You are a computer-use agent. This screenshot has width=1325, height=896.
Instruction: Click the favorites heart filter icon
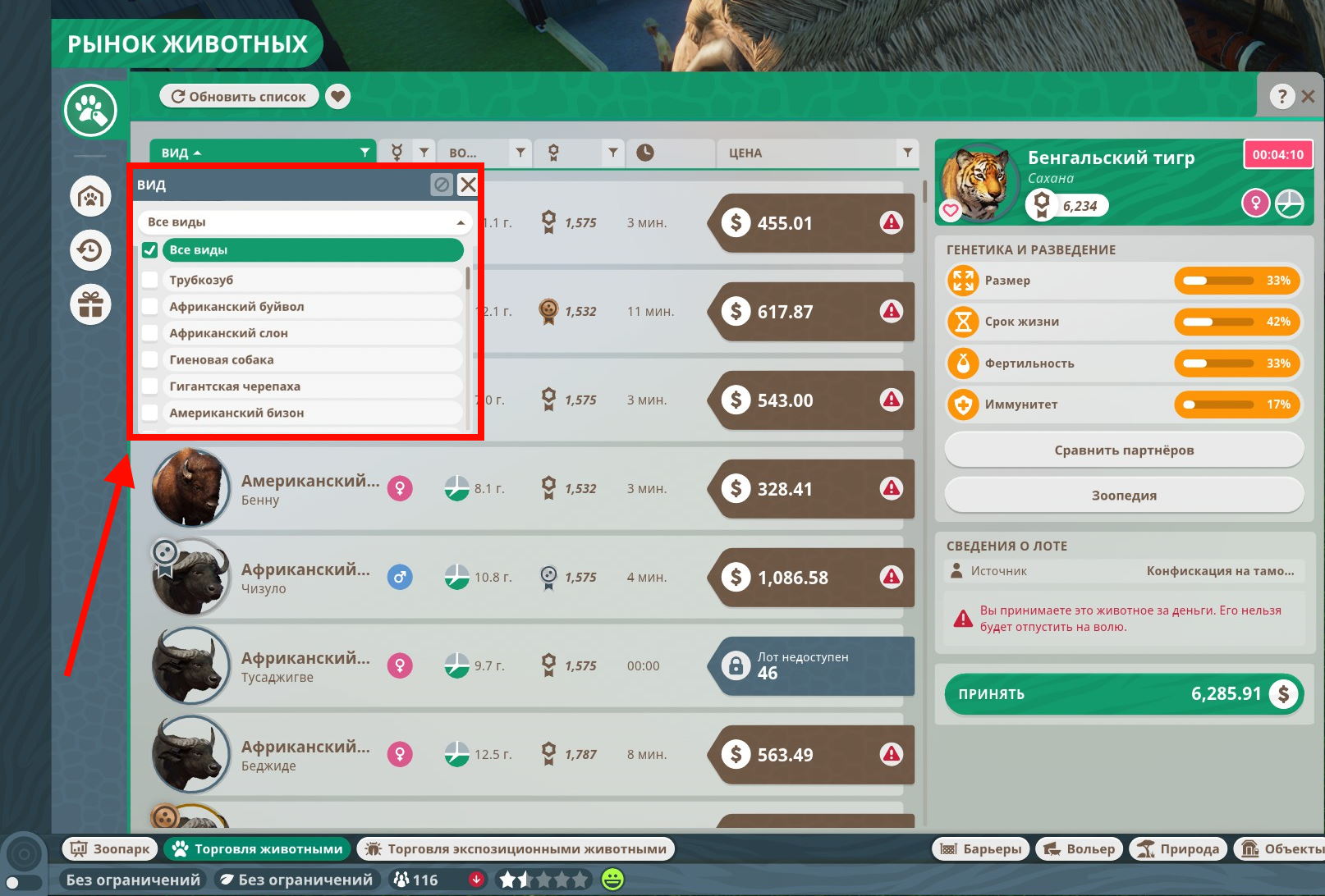point(338,97)
